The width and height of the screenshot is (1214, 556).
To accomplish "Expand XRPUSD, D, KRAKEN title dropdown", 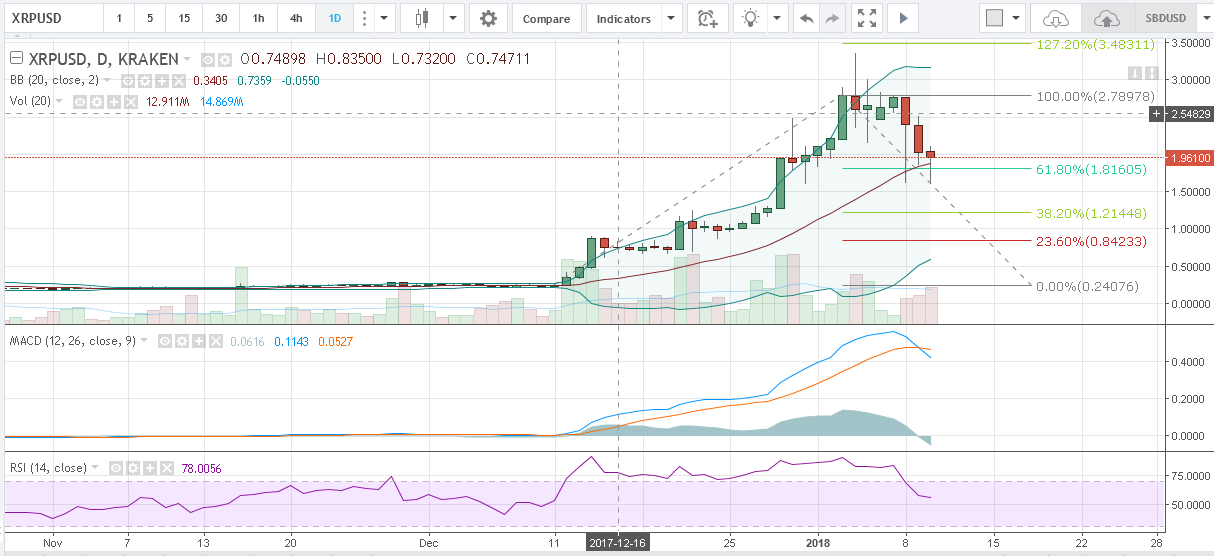I will [187, 58].
